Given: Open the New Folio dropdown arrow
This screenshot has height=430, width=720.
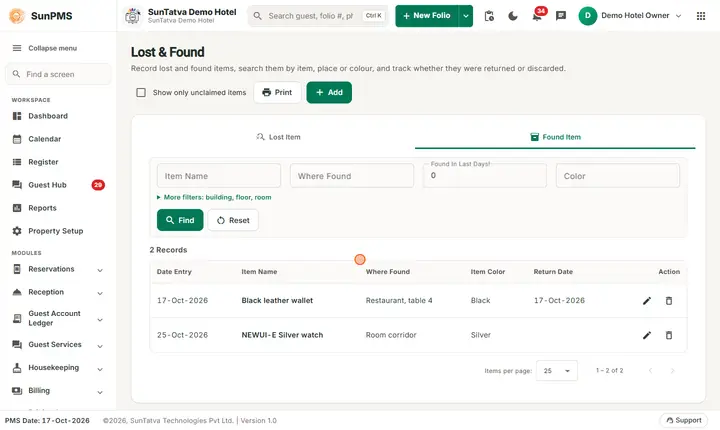Looking at the screenshot, I should [466, 16].
